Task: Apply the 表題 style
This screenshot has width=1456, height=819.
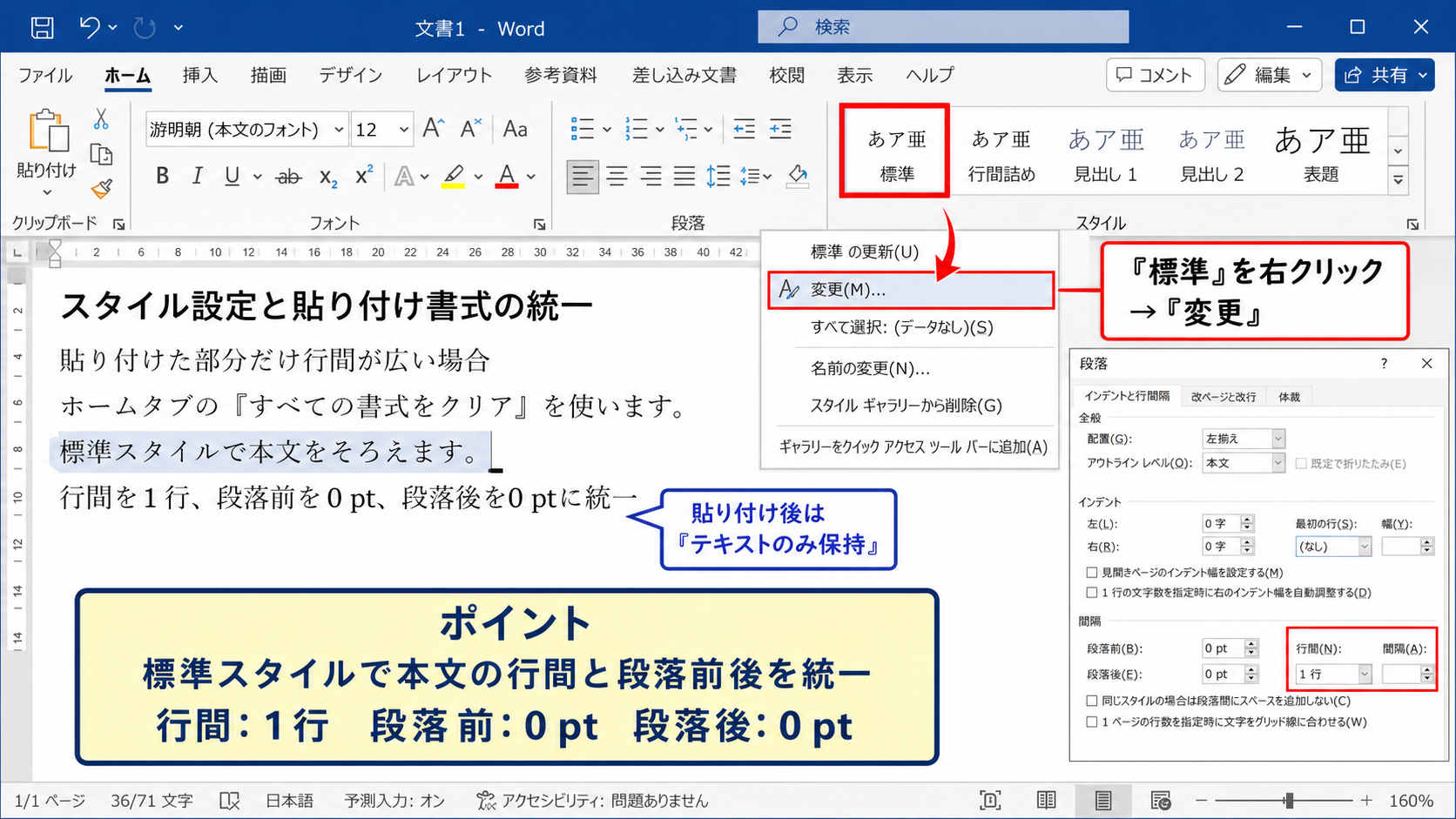Action: [1322, 153]
